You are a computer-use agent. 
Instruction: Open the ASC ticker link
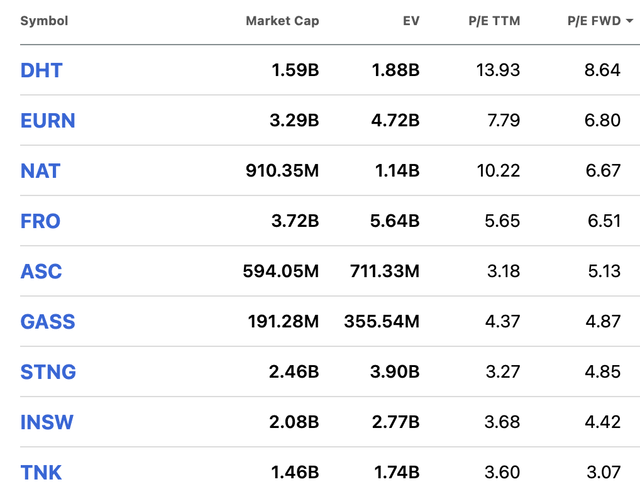pyautogui.click(x=40, y=271)
